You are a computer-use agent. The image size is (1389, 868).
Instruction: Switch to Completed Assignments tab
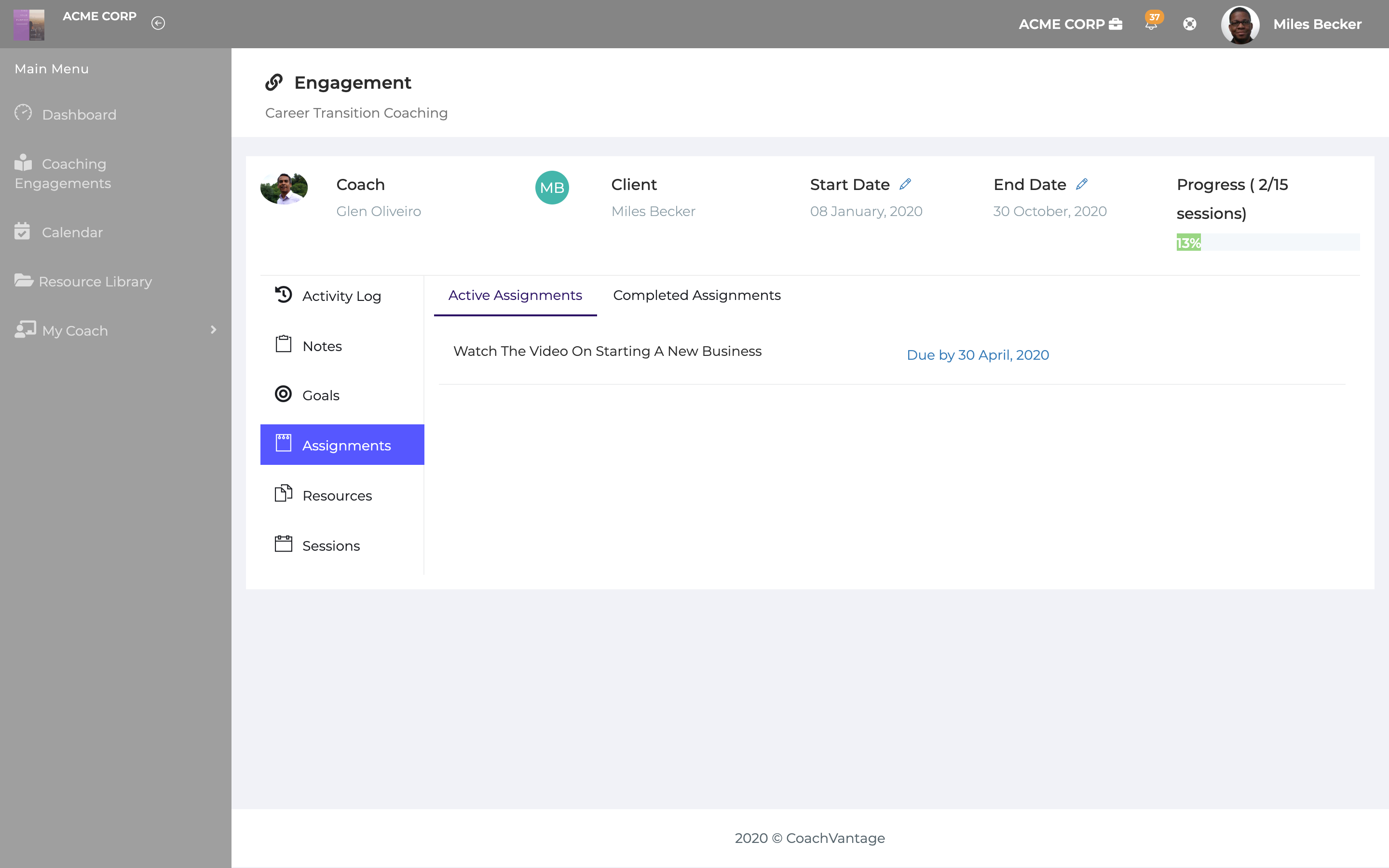pyautogui.click(x=697, y=295)
